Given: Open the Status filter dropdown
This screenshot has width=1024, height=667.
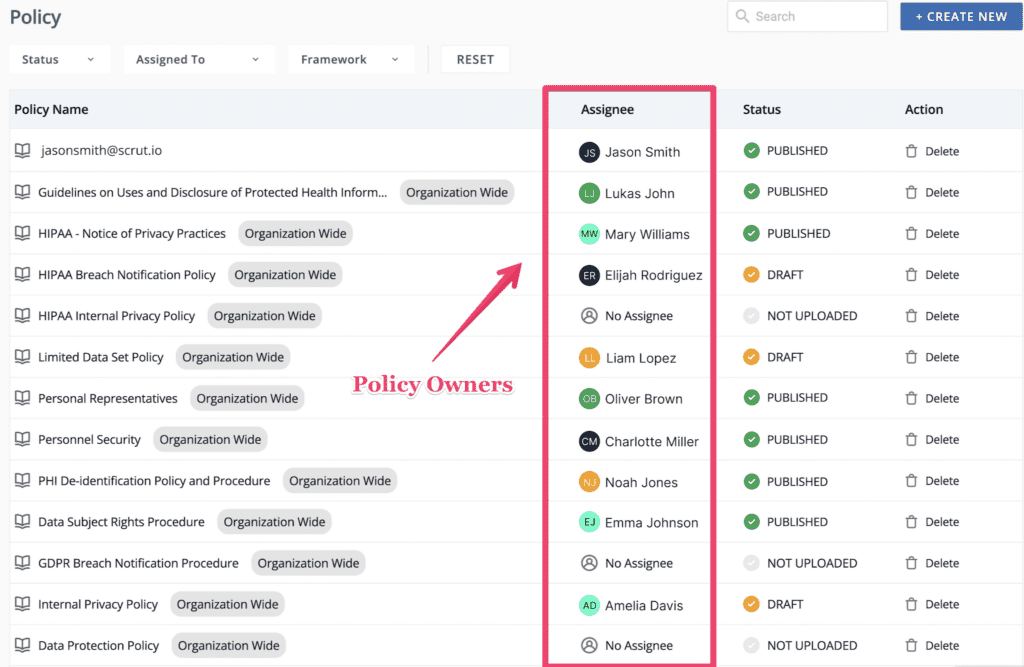Looking at the screenshot, I should [x=59, y=59].
